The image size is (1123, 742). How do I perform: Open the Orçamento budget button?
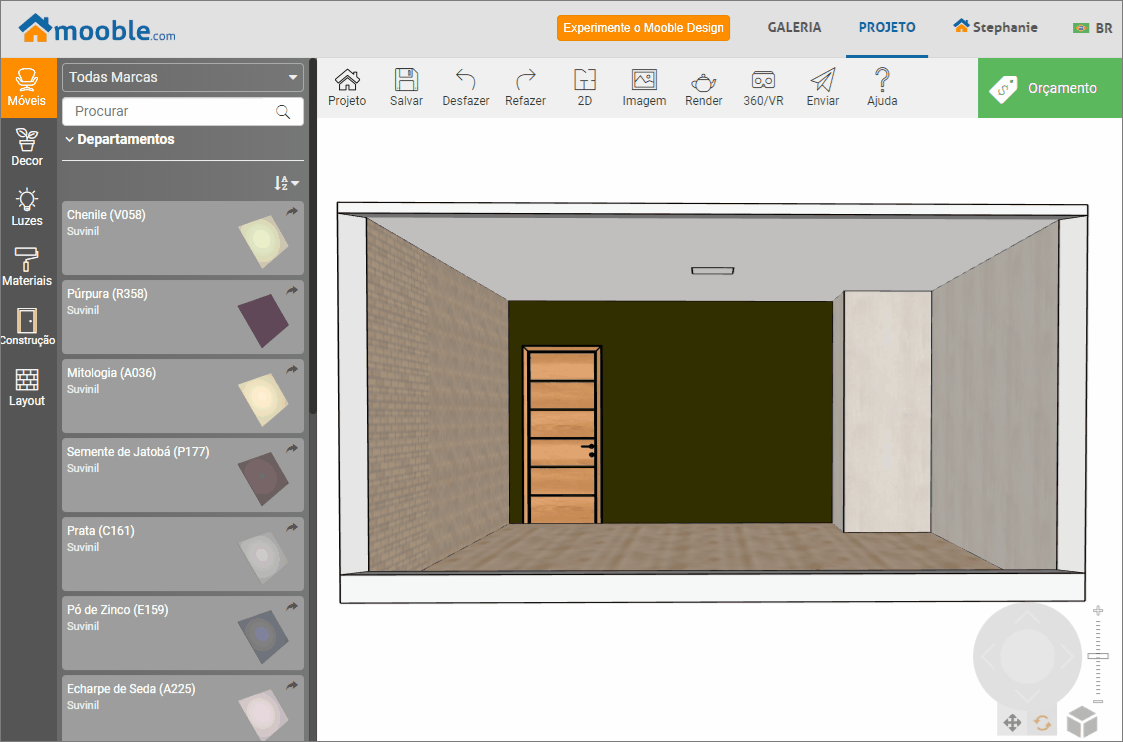click(1050, 88)
